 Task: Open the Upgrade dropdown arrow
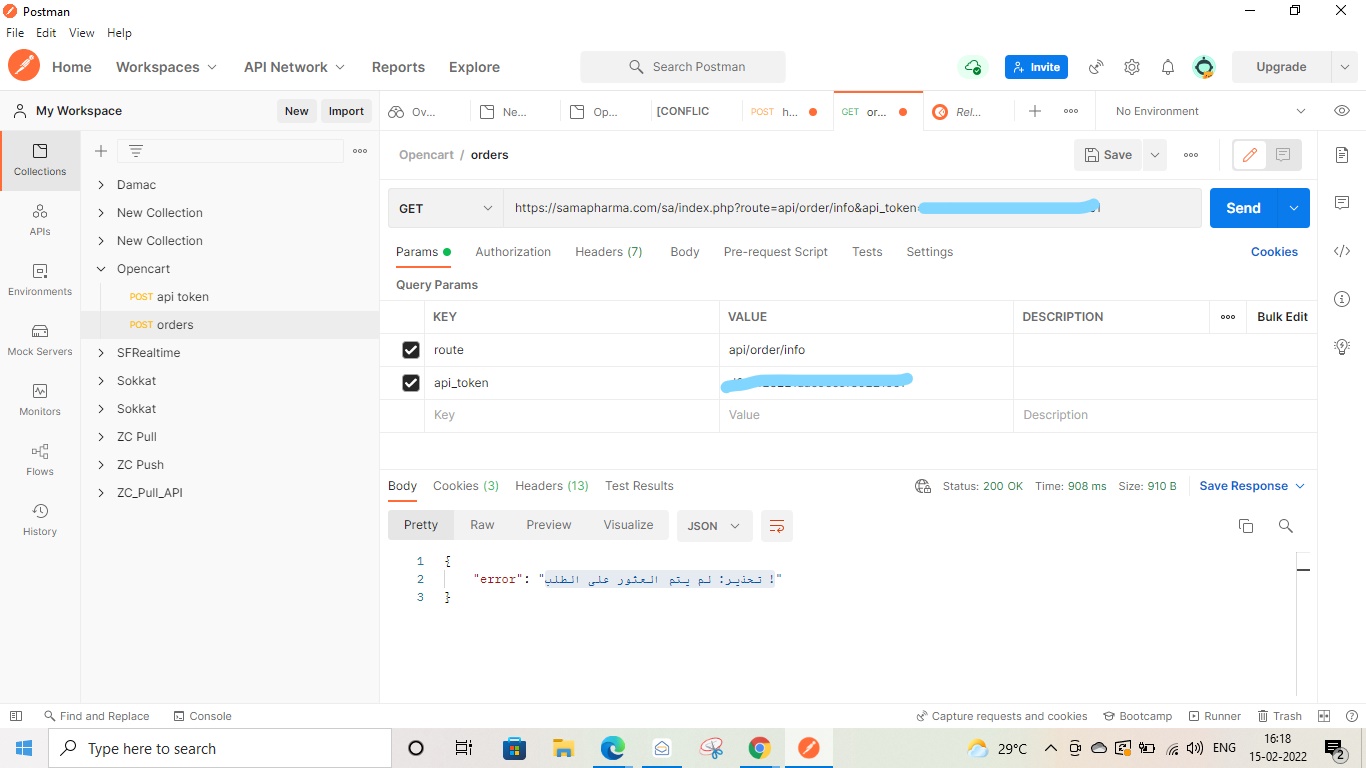pyautogui.click(x=1344, y=67)
